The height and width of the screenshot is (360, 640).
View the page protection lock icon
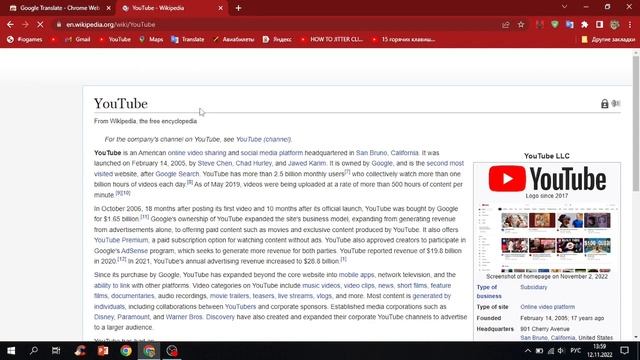coord(604,104)
